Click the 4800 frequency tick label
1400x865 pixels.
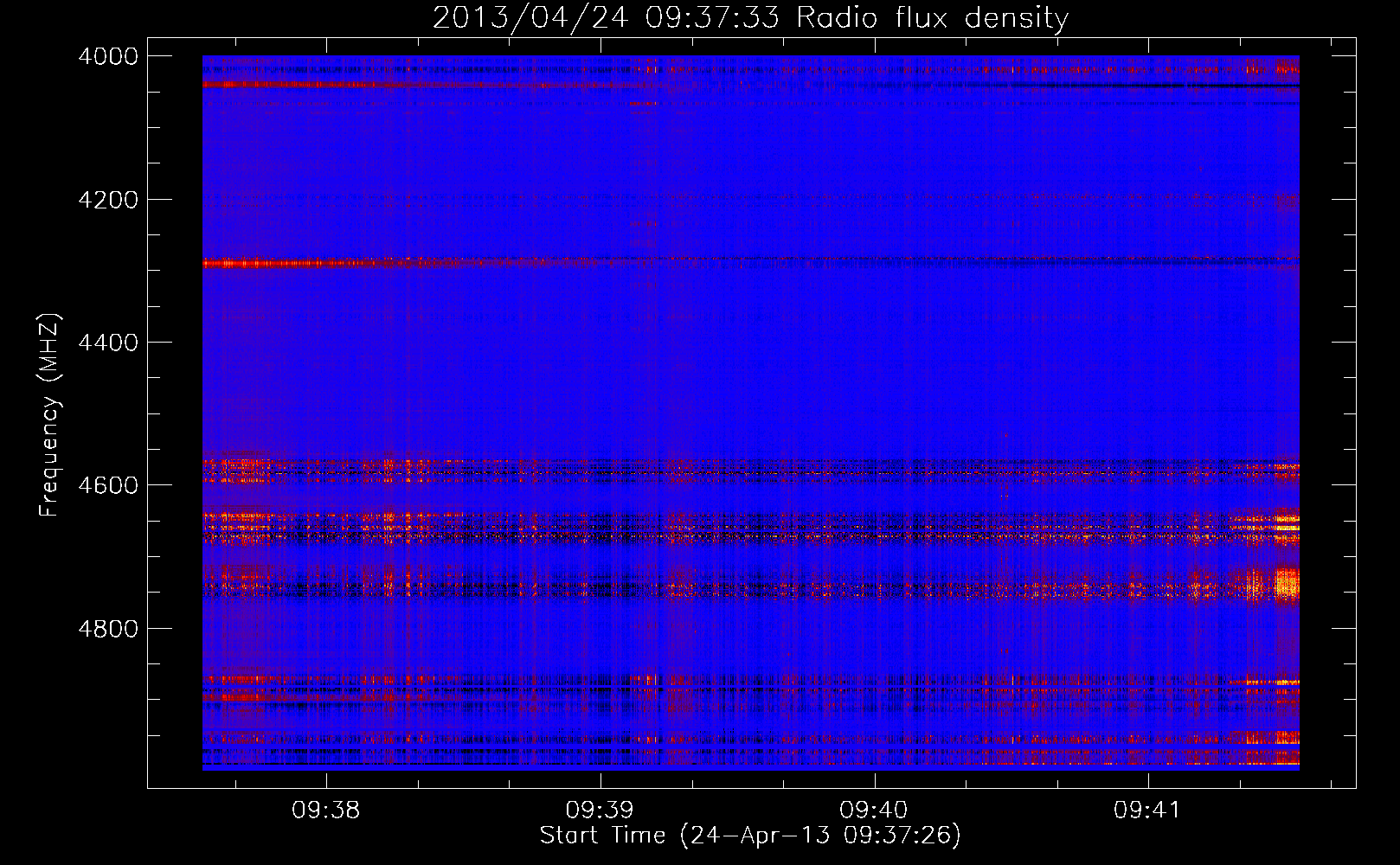pyautogui.click(x=108, y=628)
